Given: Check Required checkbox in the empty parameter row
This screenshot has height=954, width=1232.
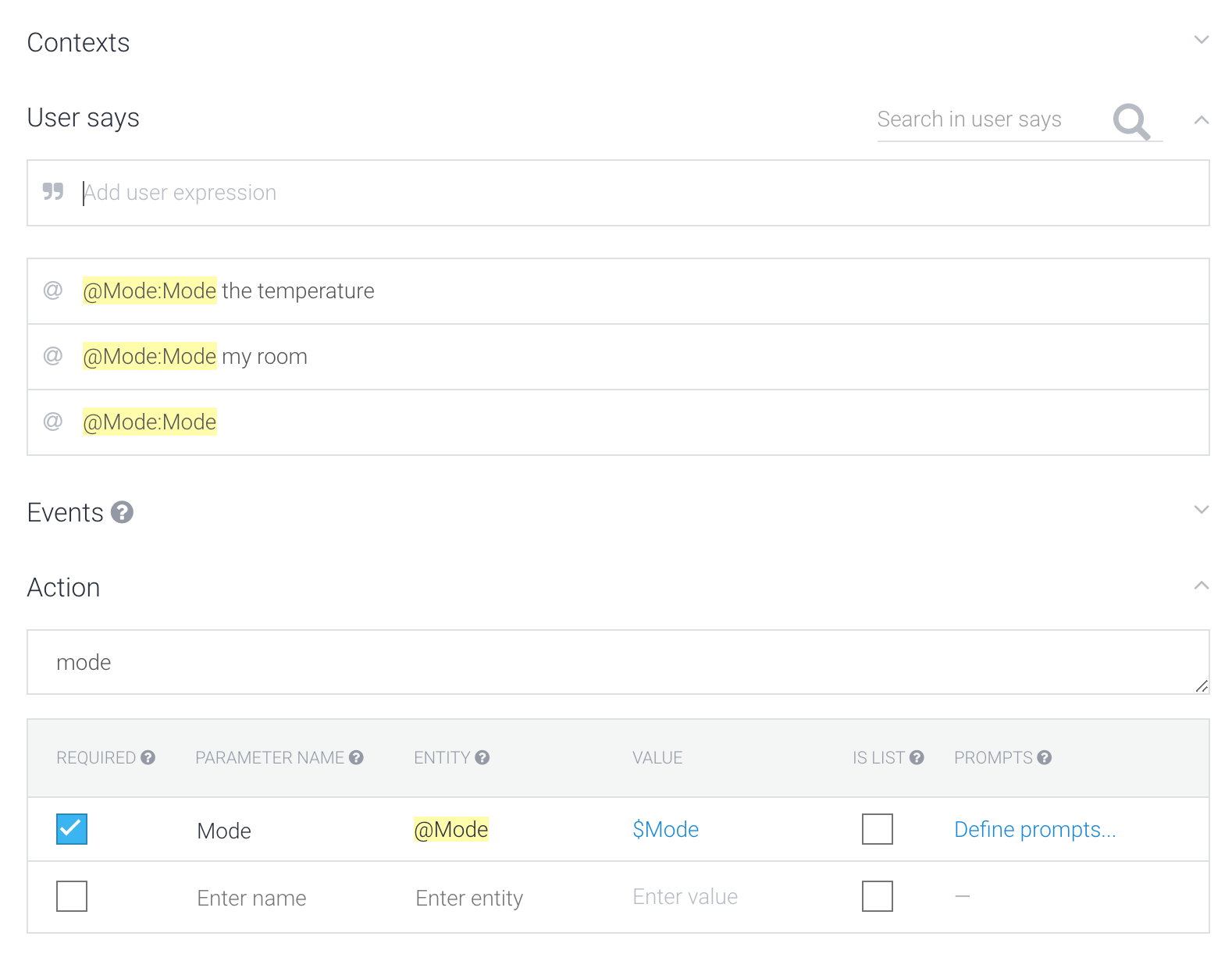Looking at the screenshot, I should (72, 896).
